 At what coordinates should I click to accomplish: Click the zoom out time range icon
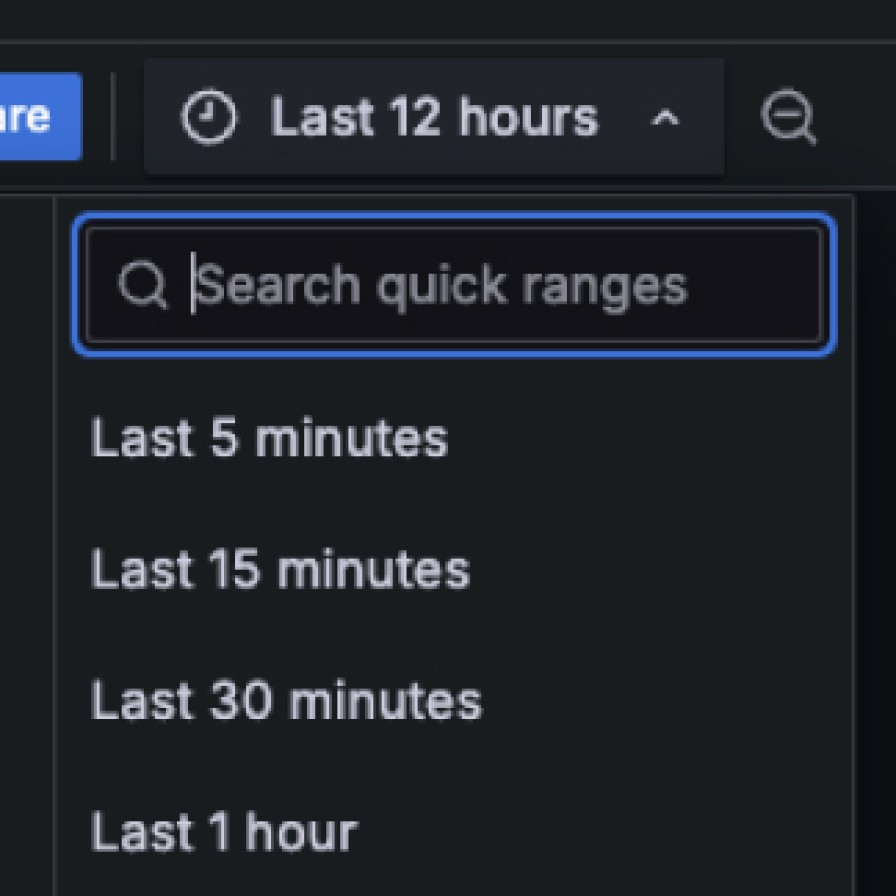pyautogui.click(x=788, y=118)
